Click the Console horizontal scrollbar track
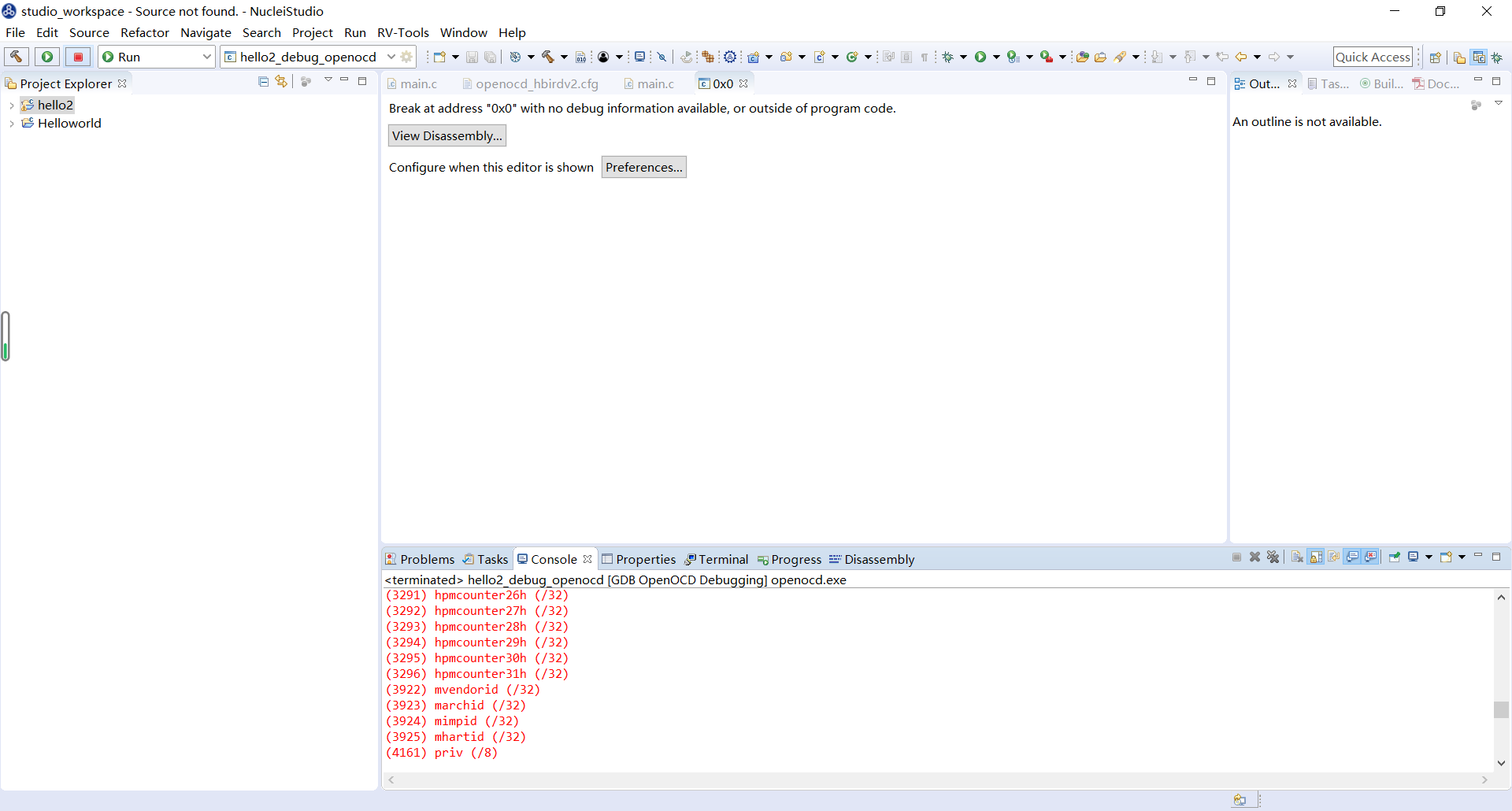The height and width of the screenshot is (811, 1512). point(937,780)
